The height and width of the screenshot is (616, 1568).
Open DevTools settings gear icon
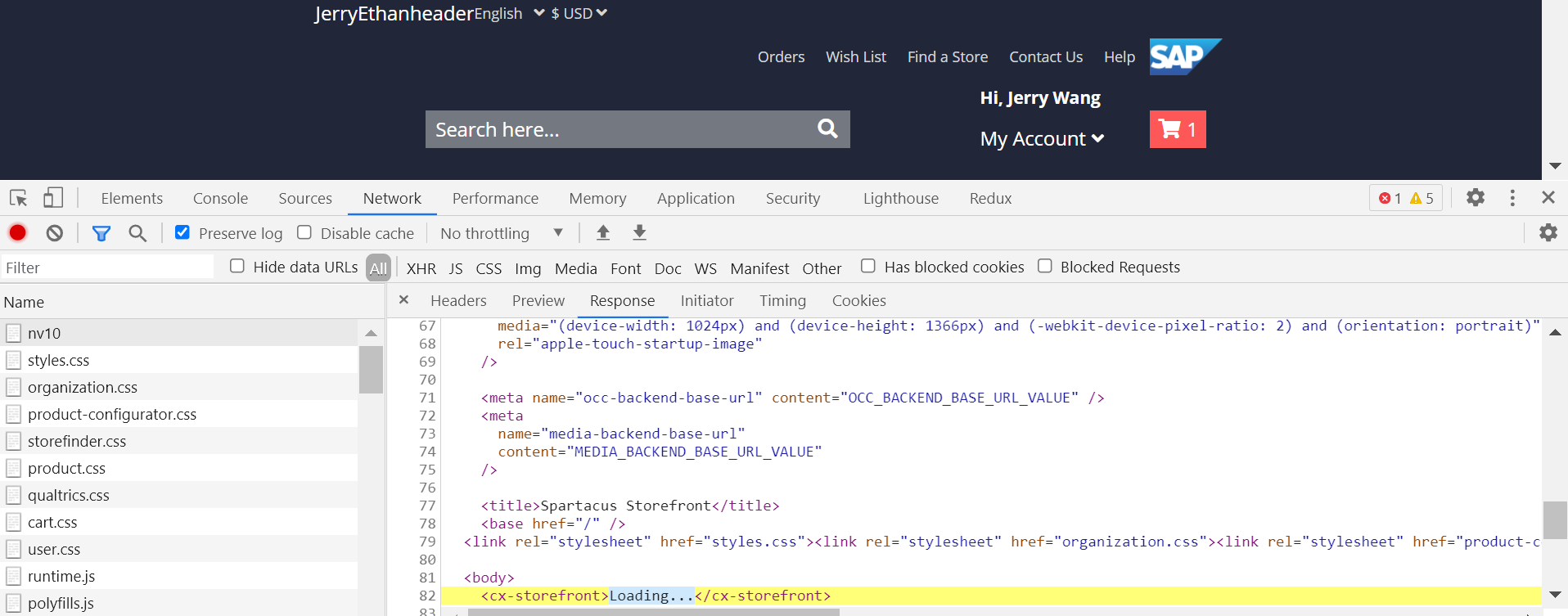tap(1476, 197)
